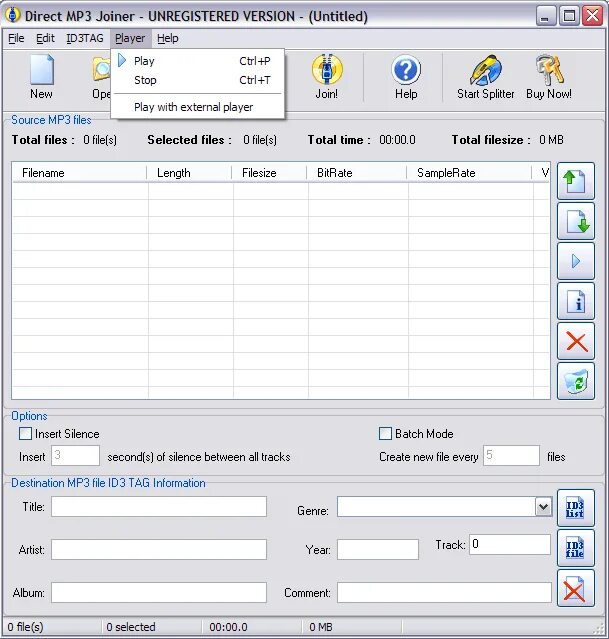The image size is (609, 639).
Task: Click the Create new file every field
Action: point(512,455)
